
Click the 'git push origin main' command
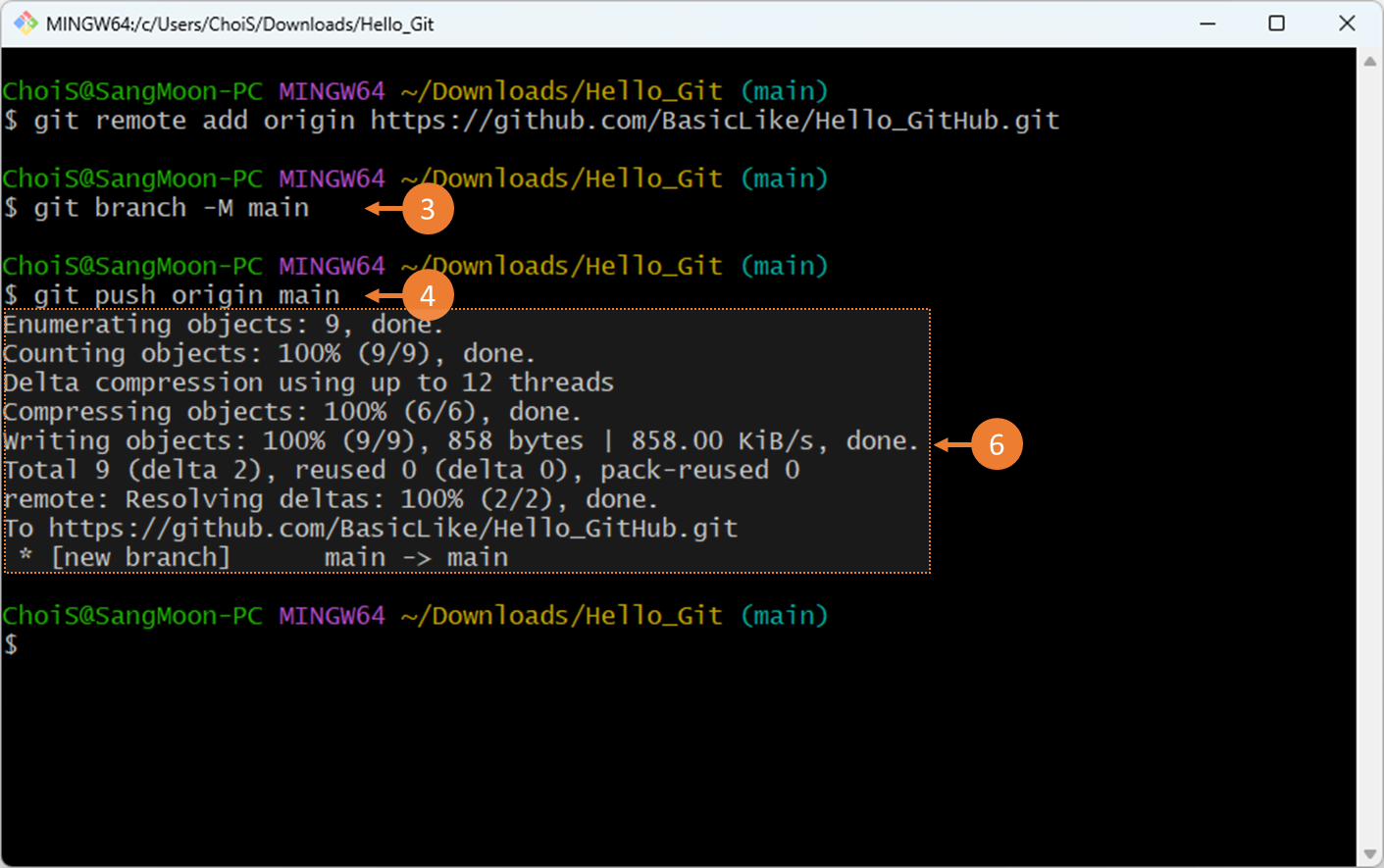[x=172, y=295]
